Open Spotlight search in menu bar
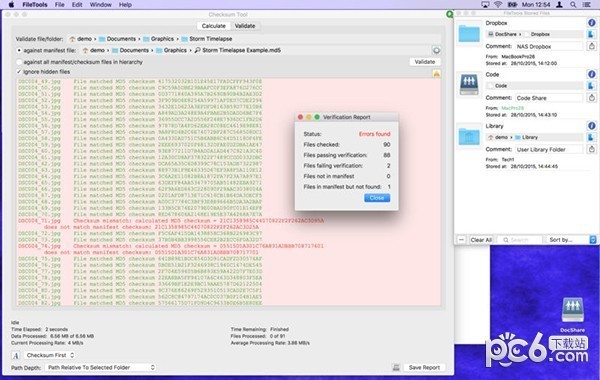The image size is (600, 380). coord(573,5)
